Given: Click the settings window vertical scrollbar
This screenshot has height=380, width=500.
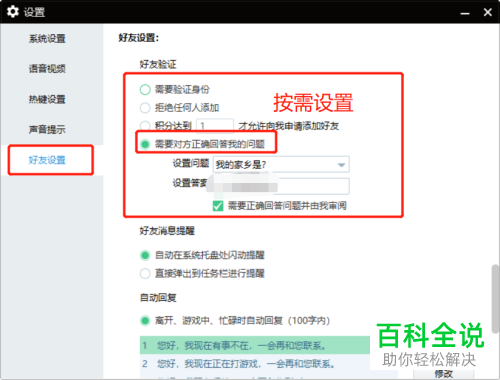Looking at the screenshot, I should pyautogui.click(x=495, y=298).
